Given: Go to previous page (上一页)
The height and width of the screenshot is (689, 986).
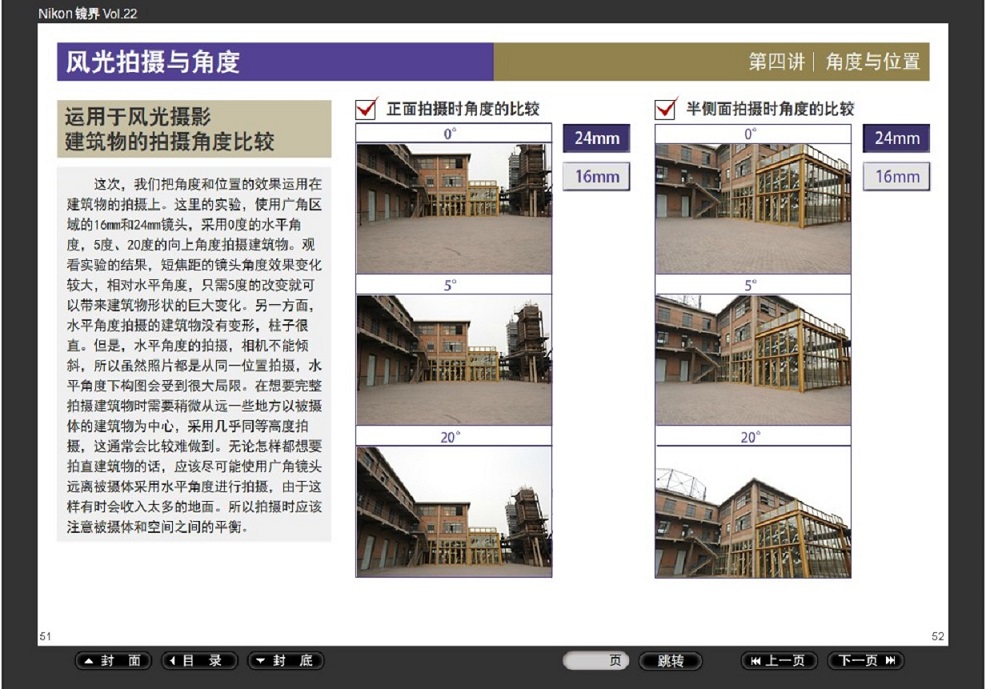Looking at the screenshot, I should pyautogui.click(x=779, y=661).
